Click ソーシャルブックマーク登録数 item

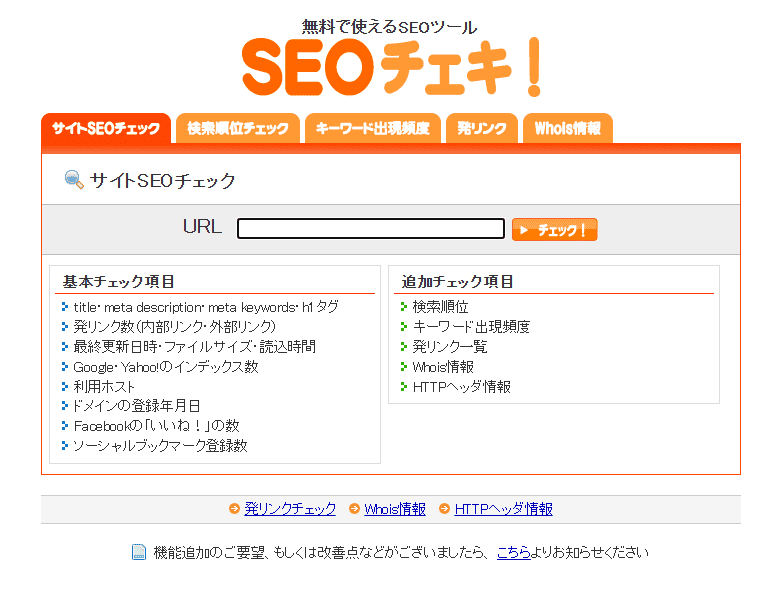[160, 445]
